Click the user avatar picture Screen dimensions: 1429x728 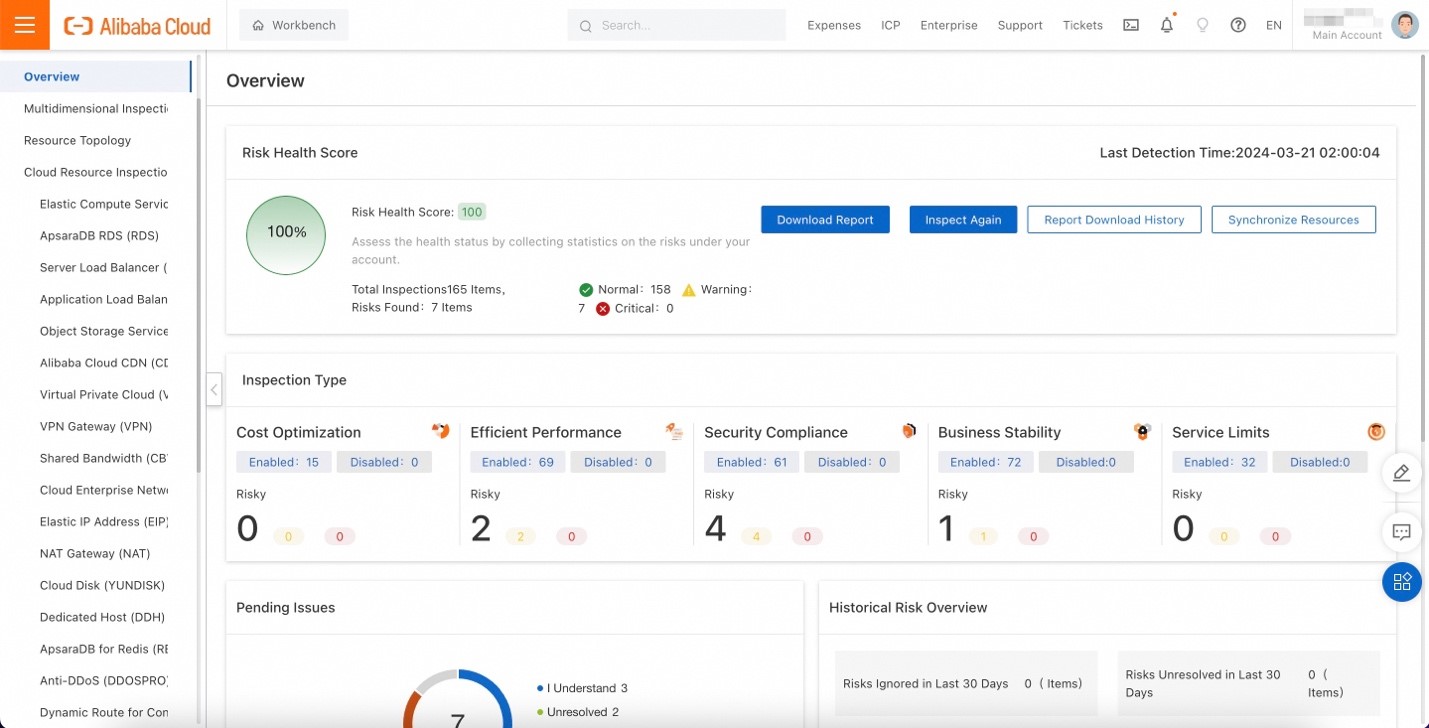click(1405, 25)
